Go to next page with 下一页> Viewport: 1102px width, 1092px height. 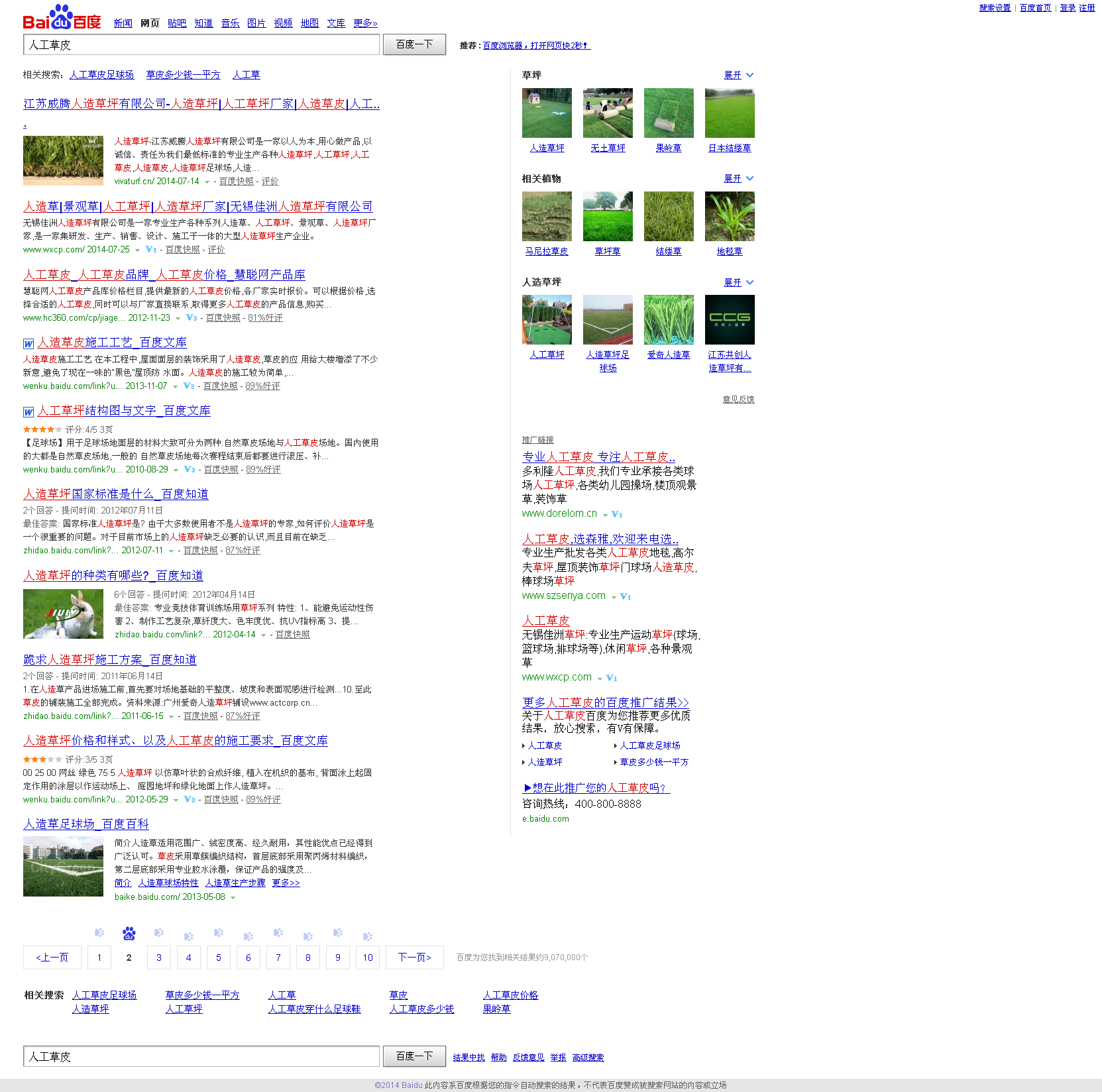pyautogui.click(x=415, y=957)
